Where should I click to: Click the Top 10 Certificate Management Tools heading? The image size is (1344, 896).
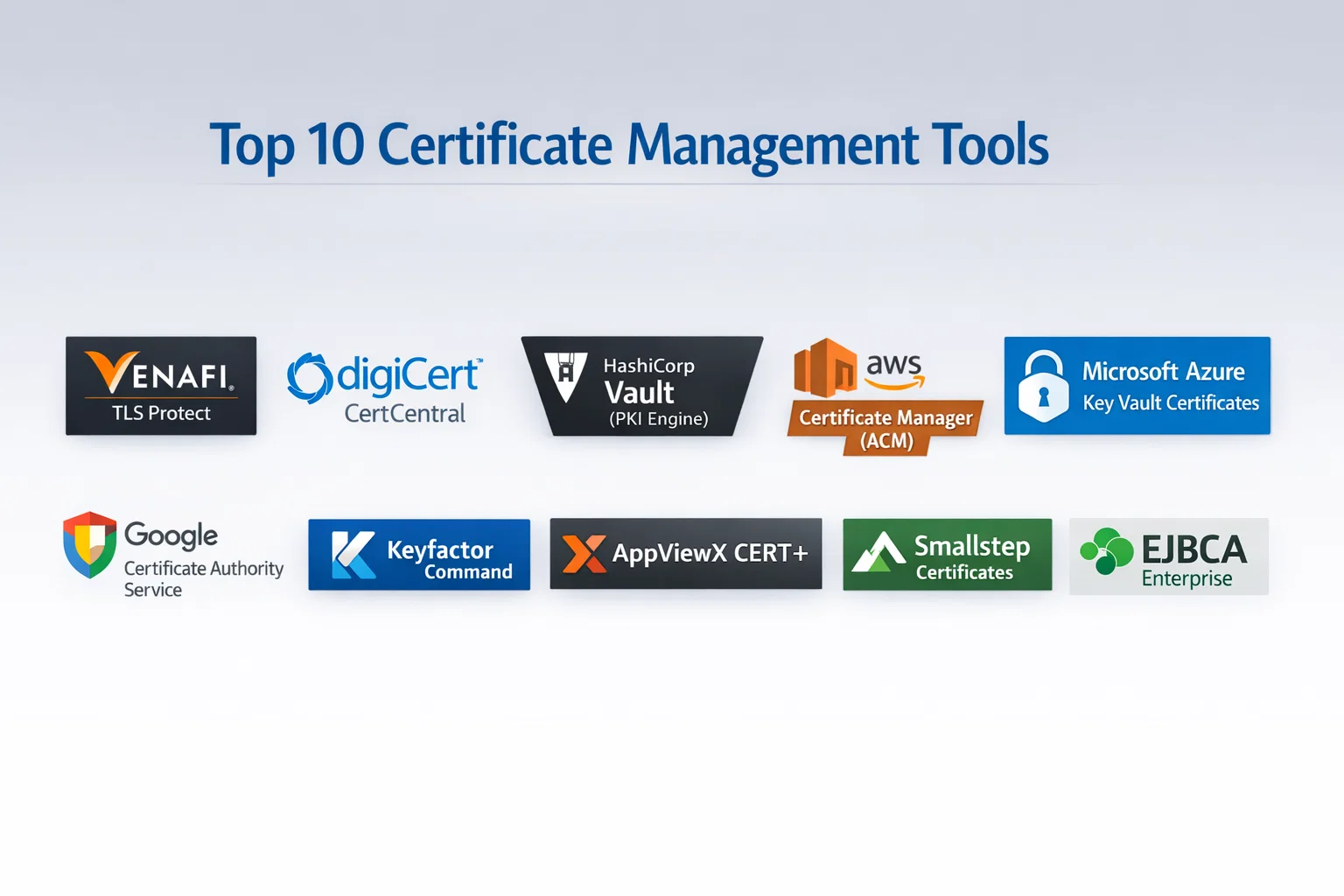tap(628, 144)
